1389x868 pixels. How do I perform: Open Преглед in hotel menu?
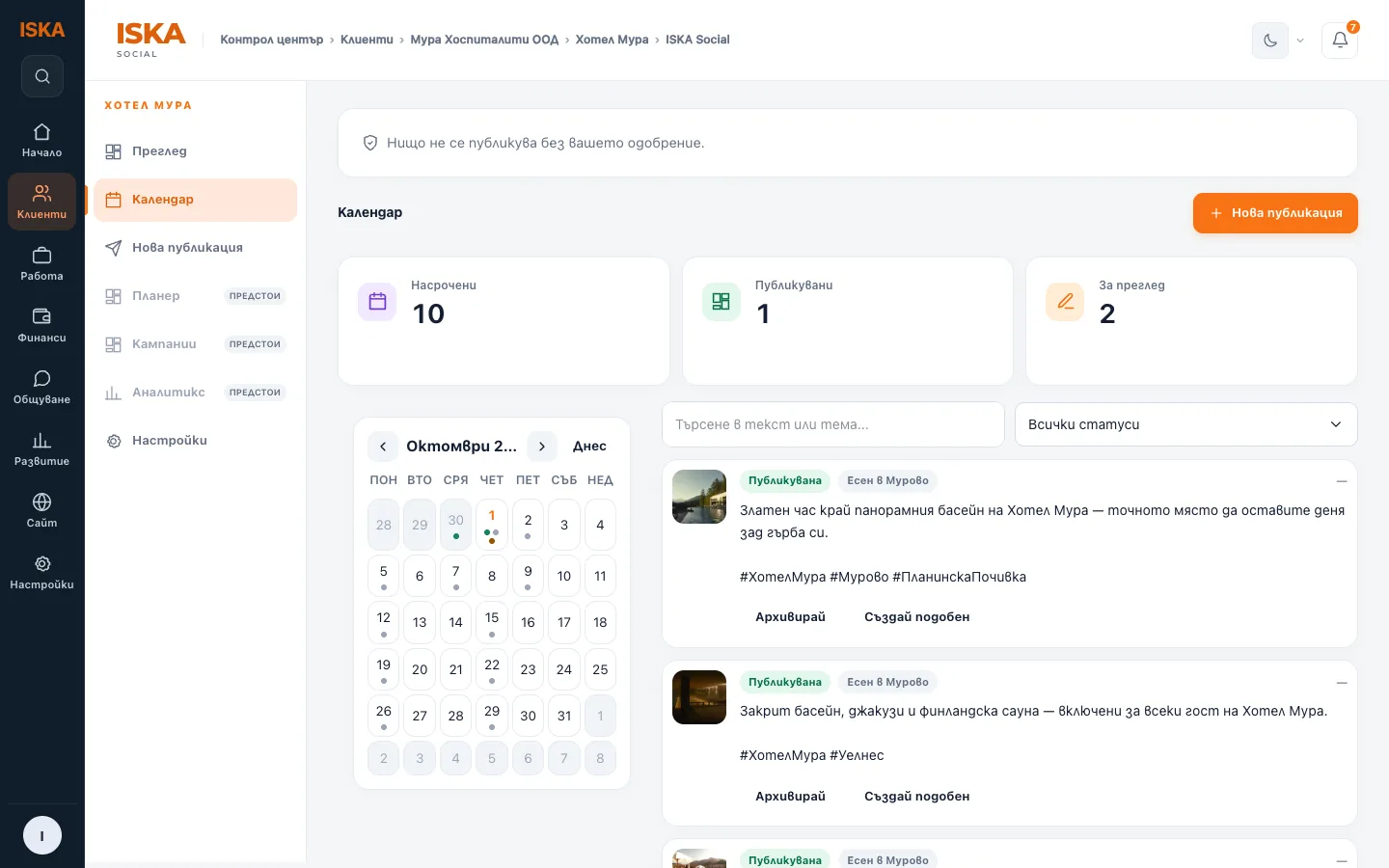(x=195, y=151)
